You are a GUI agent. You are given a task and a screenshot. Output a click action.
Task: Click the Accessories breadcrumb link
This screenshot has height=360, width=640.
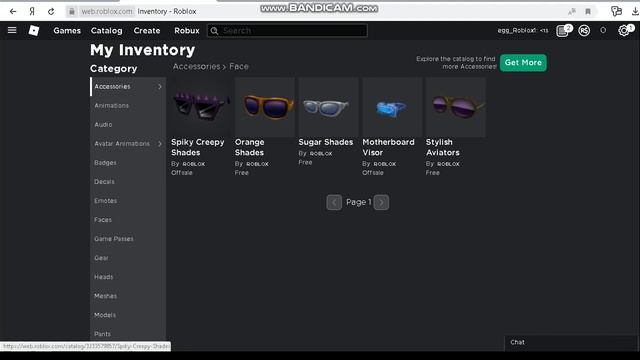click(x=196, y=67)
